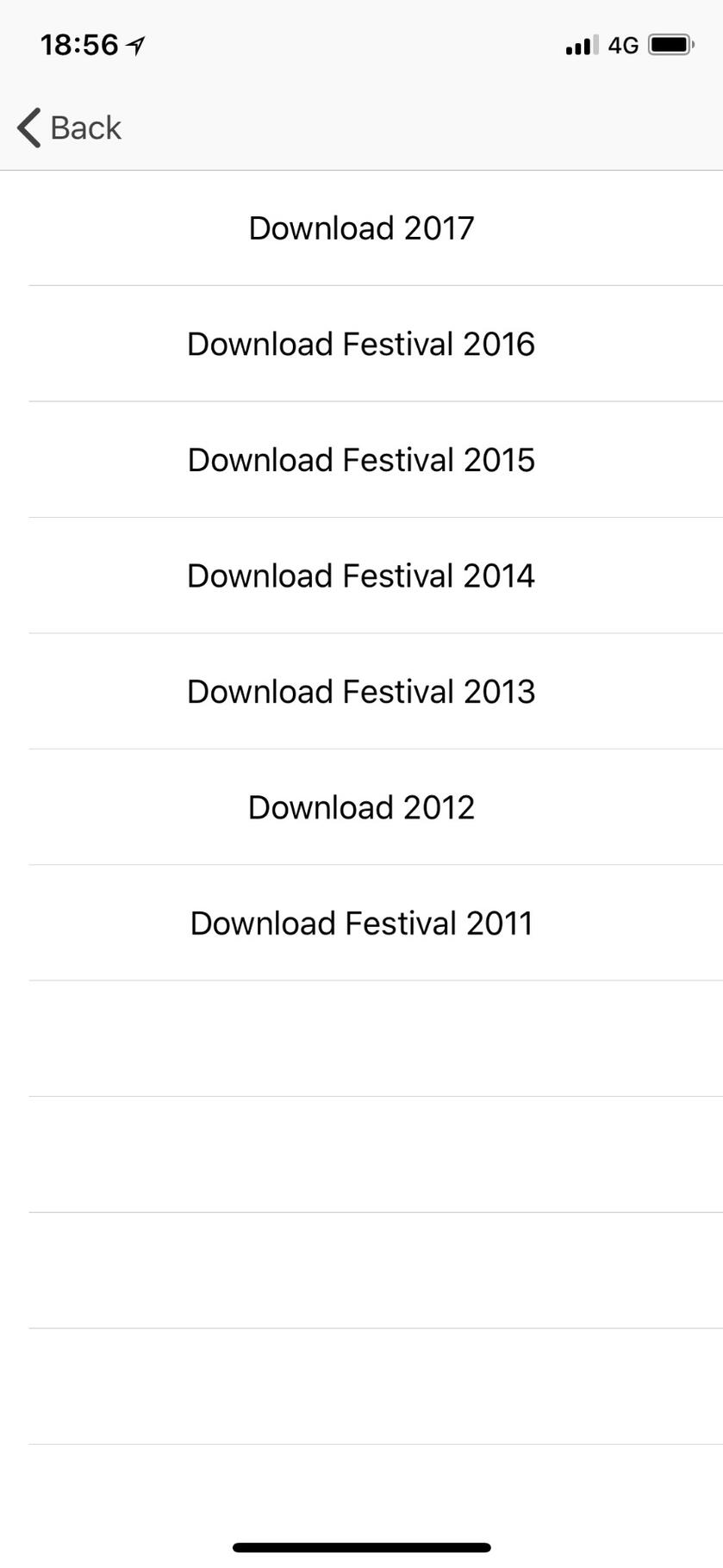Select Download Festival 2016
This screenshot has height=1568, width=723.
point(361,344)
